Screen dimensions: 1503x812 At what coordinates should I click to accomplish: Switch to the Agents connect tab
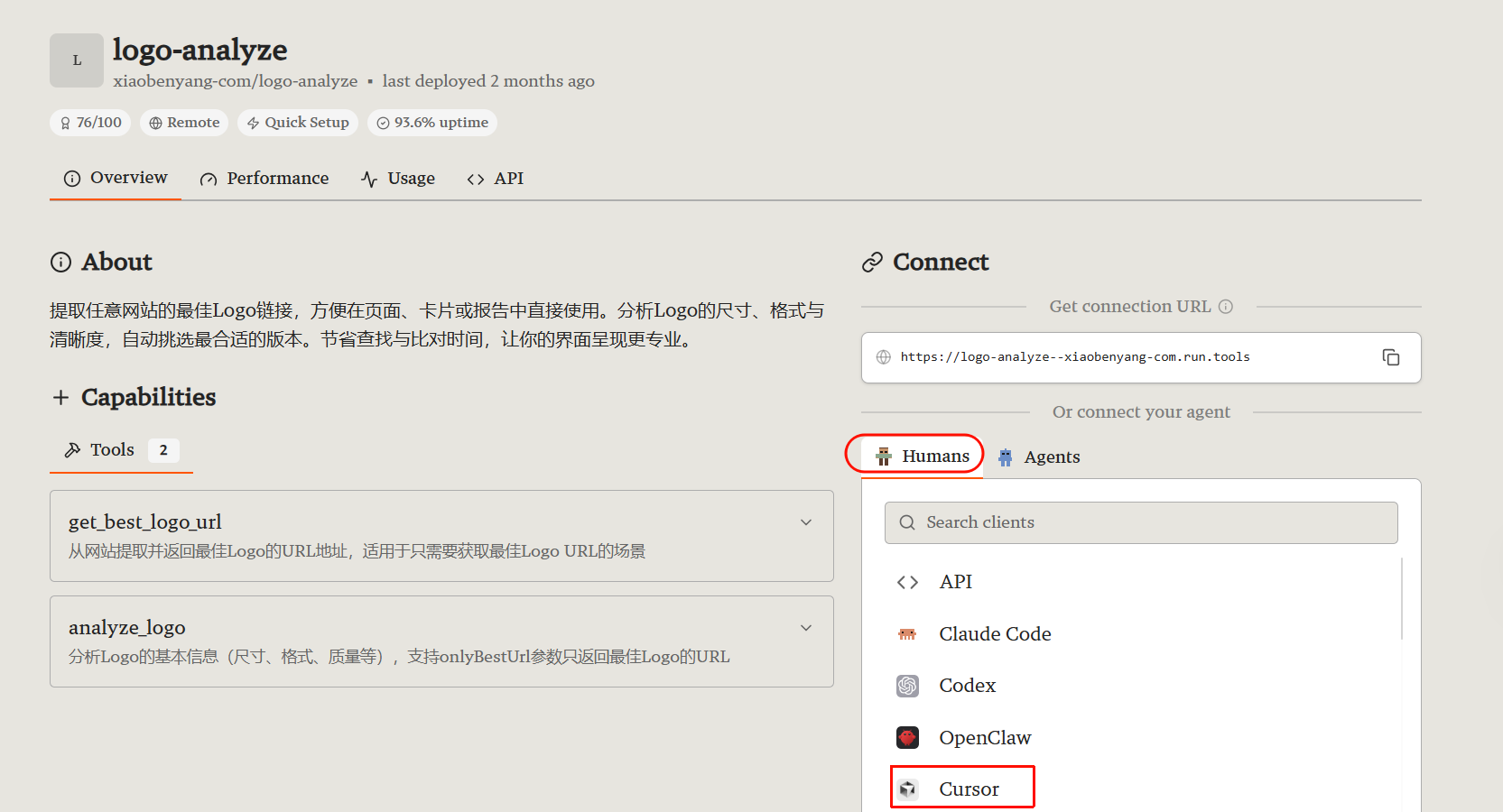pyautogui.click(x=1039, y=457)
